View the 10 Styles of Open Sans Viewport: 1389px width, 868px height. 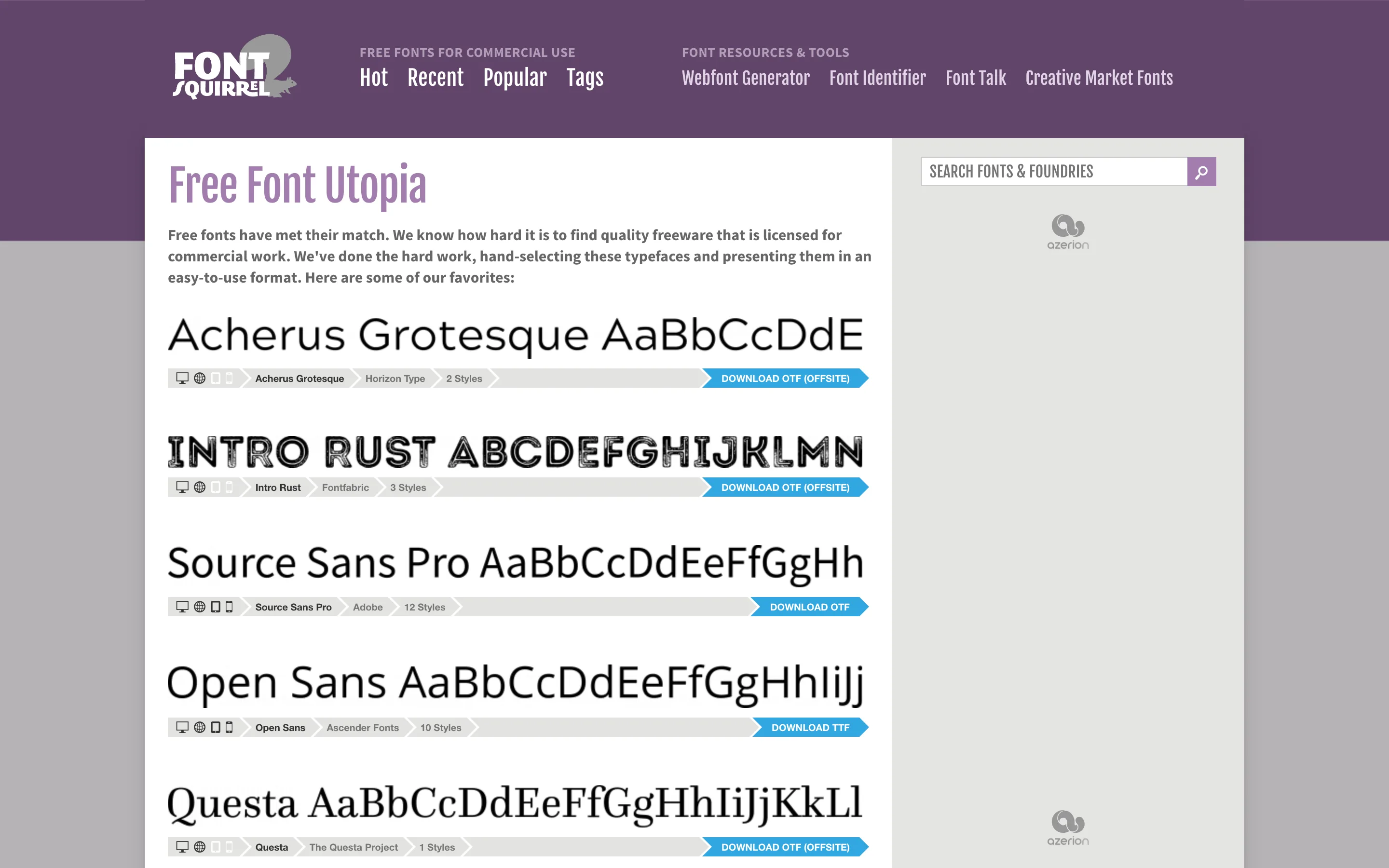[440, 727]
